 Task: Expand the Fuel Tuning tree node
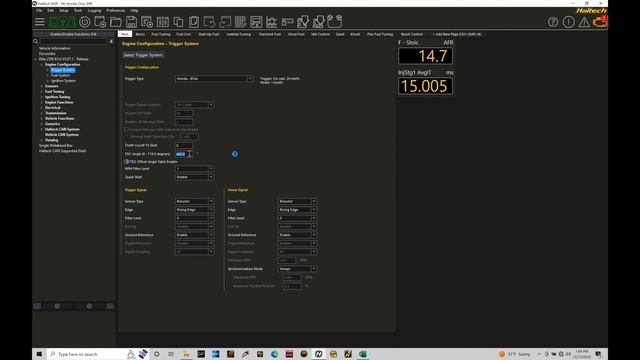click(42, 91)
